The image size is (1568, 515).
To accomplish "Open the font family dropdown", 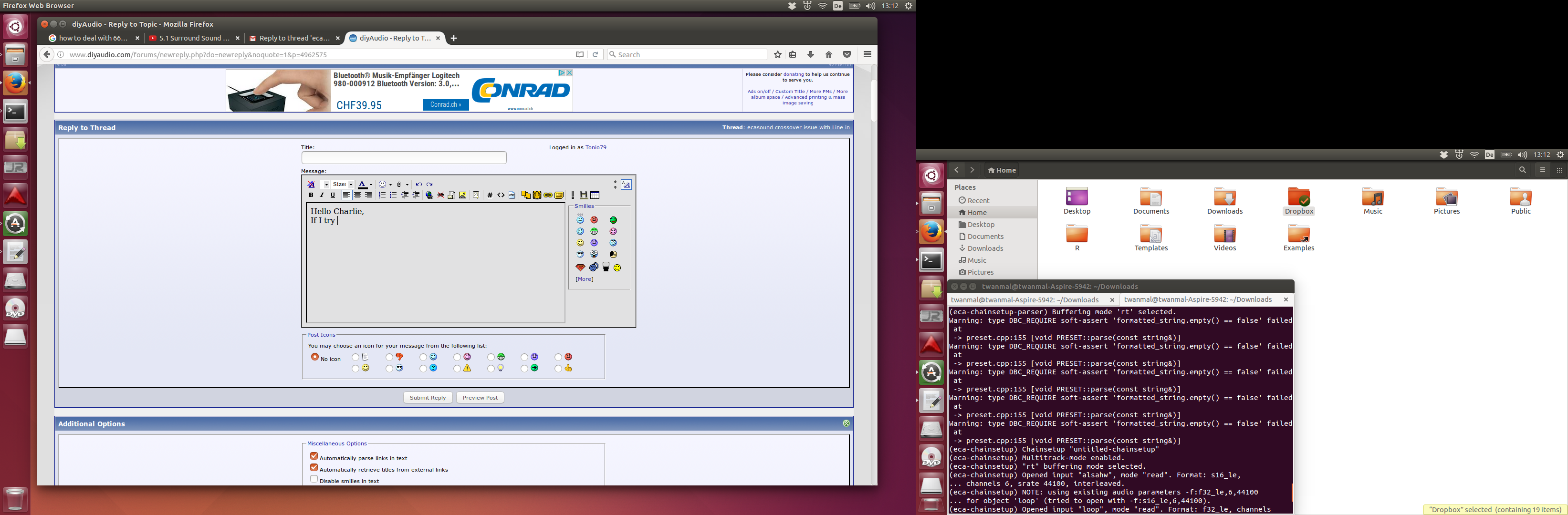I will tap(325, 185).
